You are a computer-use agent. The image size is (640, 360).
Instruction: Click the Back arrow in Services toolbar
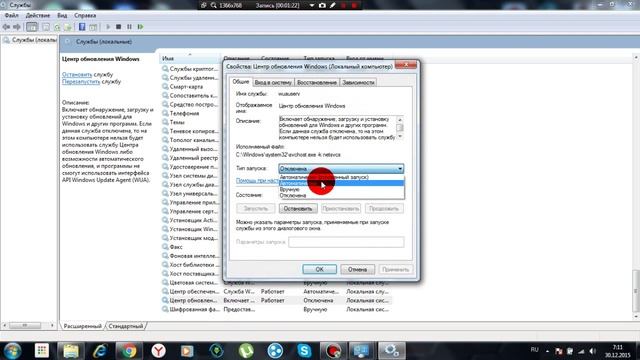click(x=6, y=27)
